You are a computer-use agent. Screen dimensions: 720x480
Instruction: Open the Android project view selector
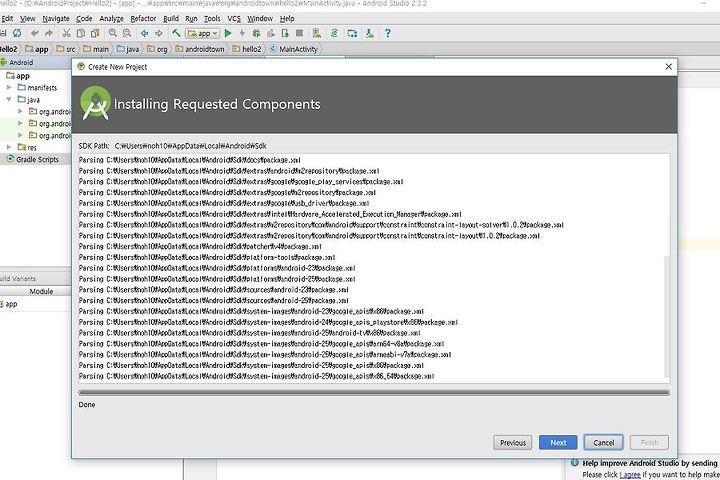click(21, 62)
